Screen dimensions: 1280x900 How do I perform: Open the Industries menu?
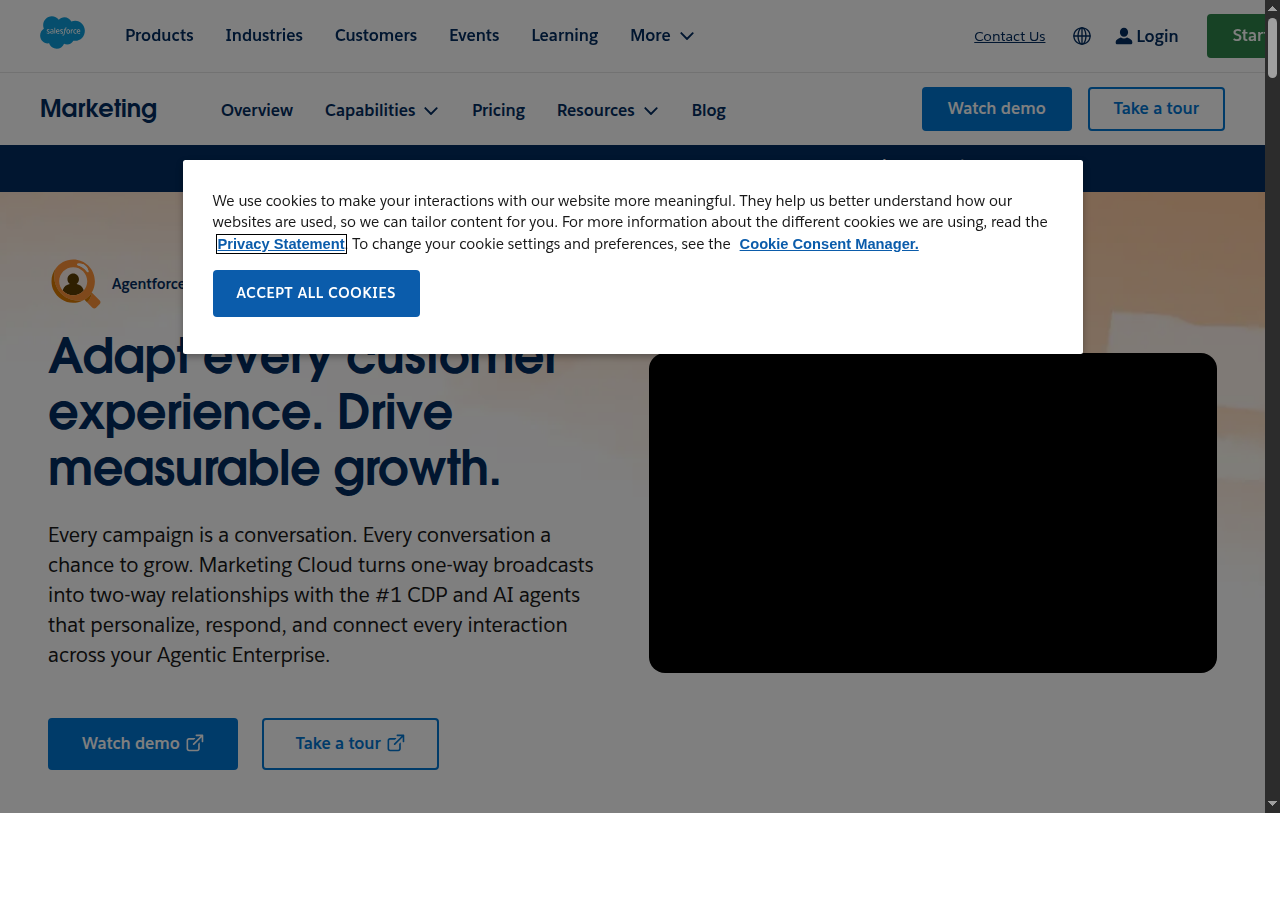[x=264, y=35]
